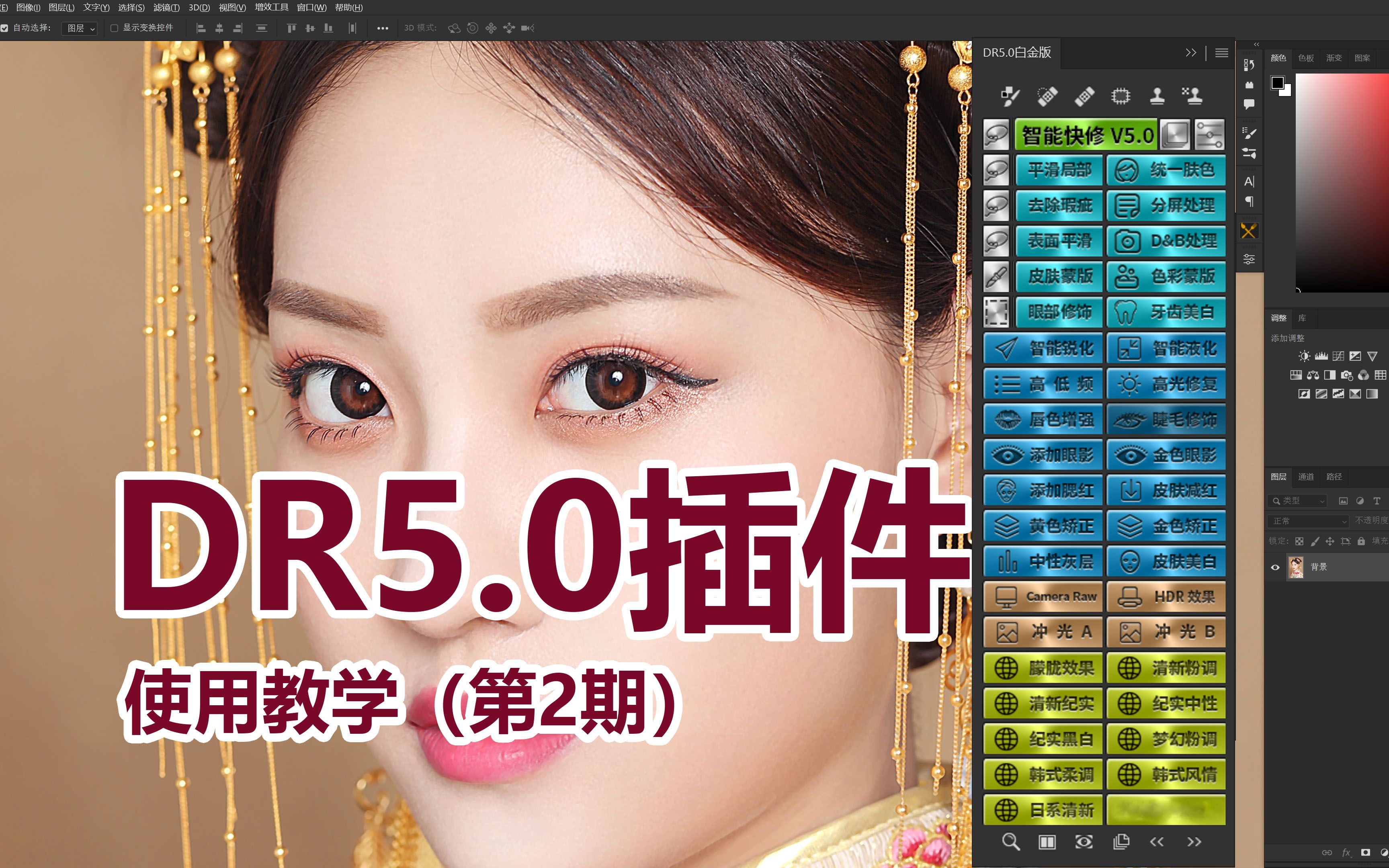Click the foreground color swatch
Viewport: 1389px width, 868px height.
point(1277,83)
